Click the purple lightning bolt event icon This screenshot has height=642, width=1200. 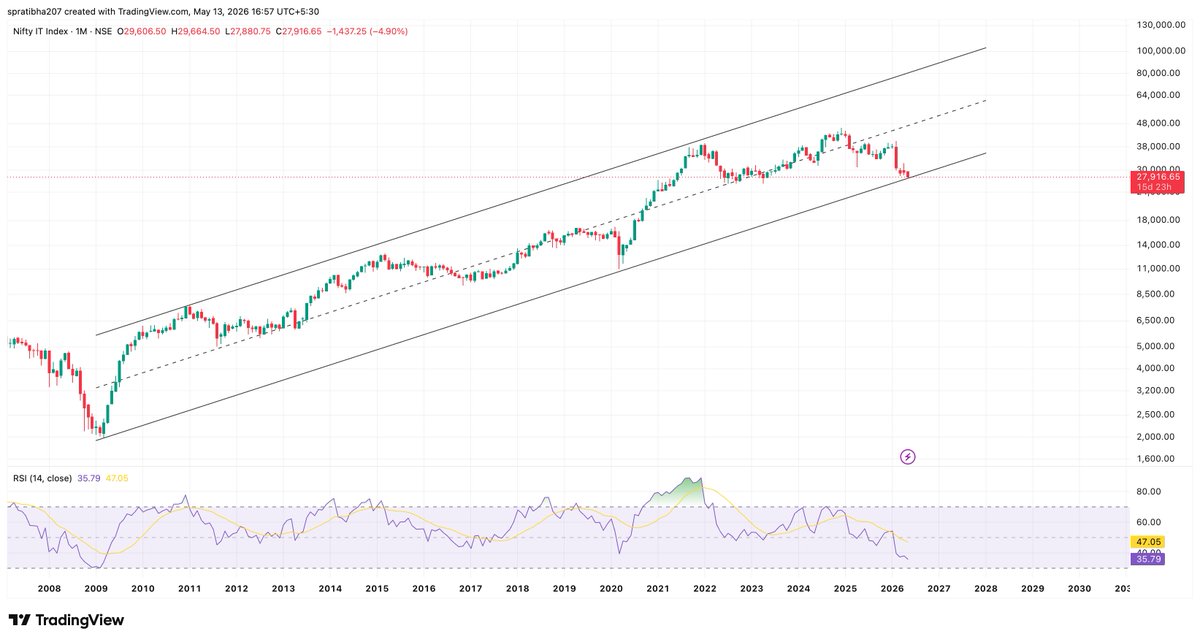tap(908, 457)
